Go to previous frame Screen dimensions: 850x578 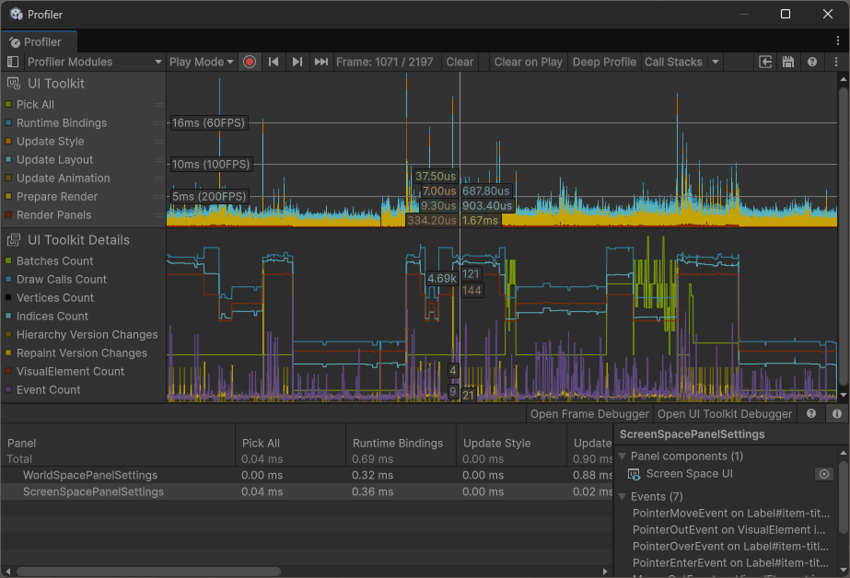click(273, 62)
